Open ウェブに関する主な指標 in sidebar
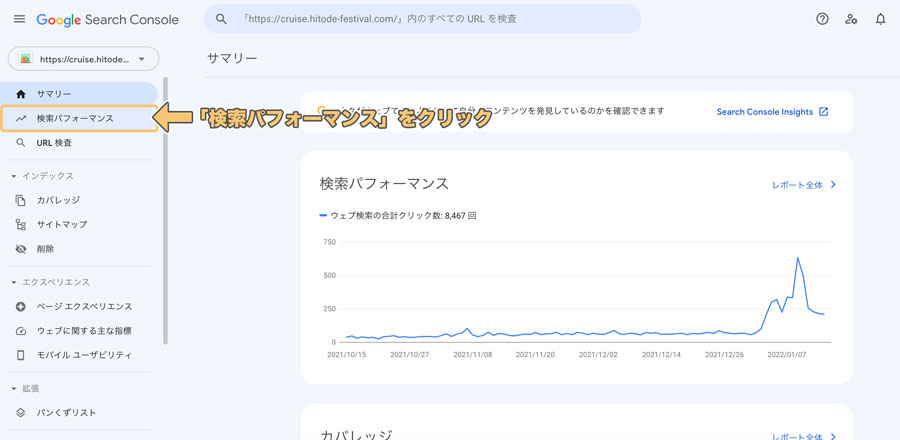Screen dimensions: 900x440 tap(79, 331)
